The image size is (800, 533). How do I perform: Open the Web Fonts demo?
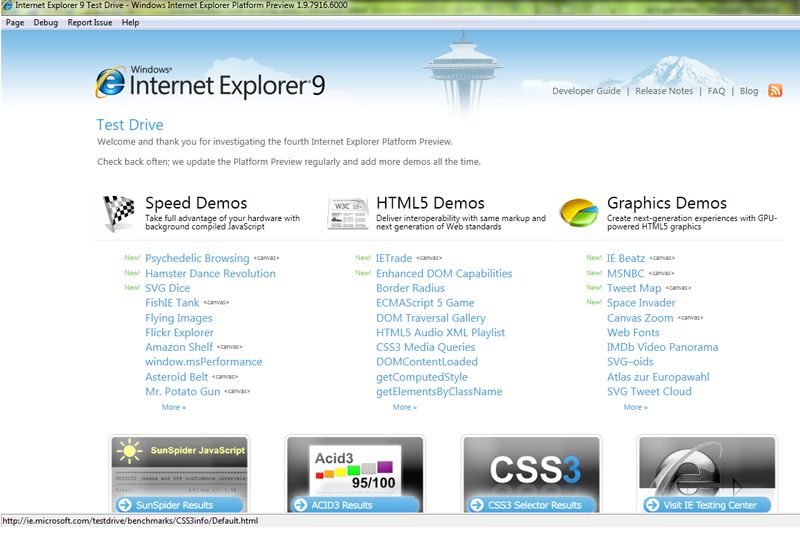(633, 333)
